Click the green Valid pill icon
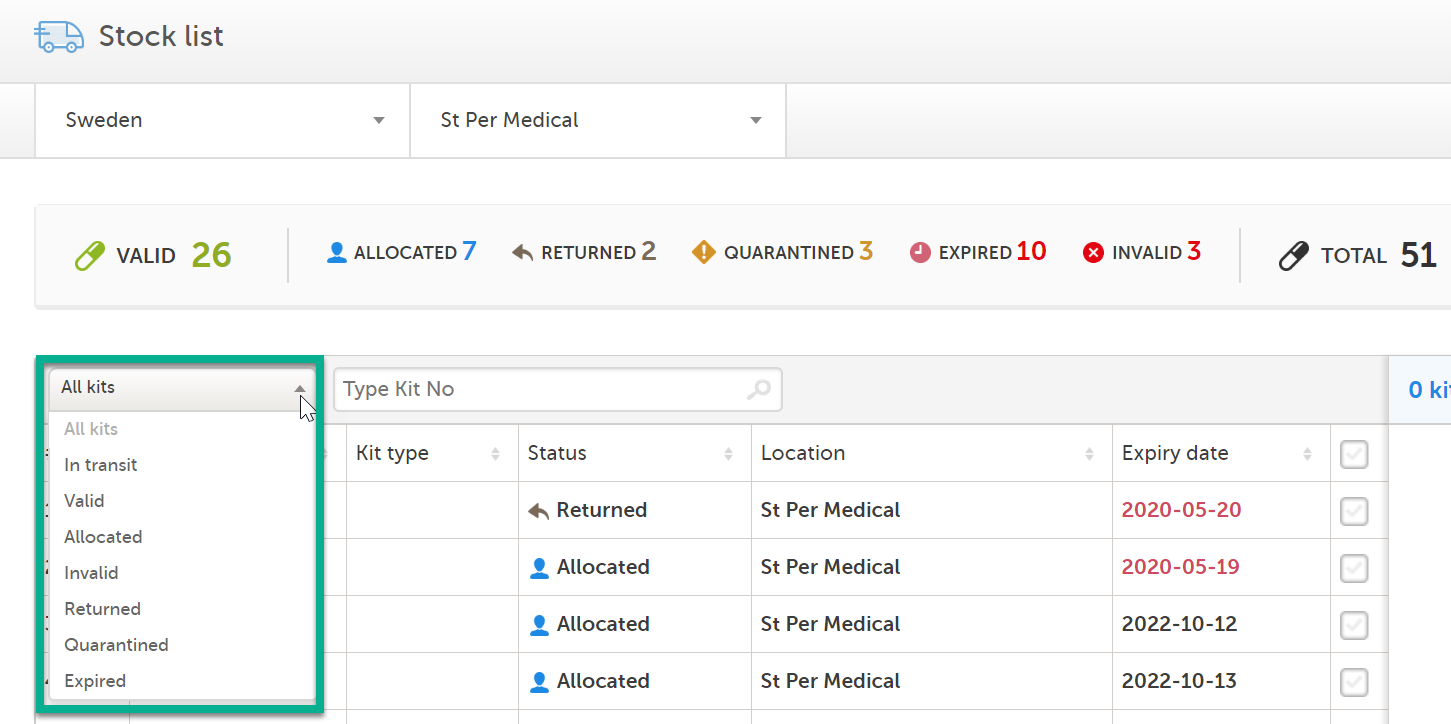Screen dimensions: 1451x724 (90, 256)
